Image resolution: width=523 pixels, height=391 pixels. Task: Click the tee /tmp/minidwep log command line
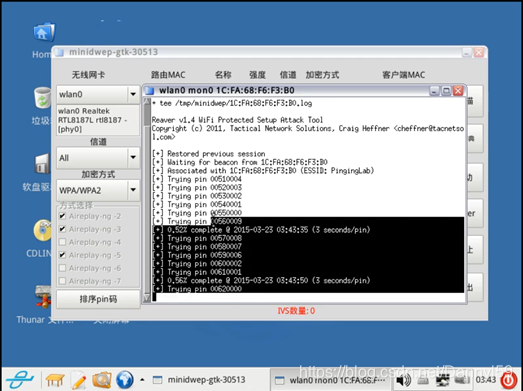(x=232, y=103)
